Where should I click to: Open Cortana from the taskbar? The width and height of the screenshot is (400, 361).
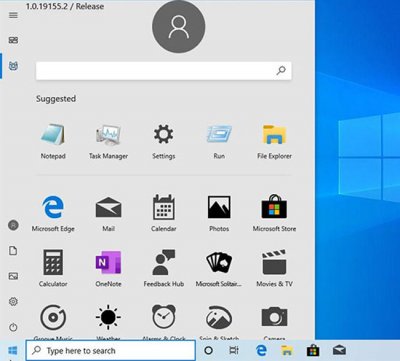(208, 350)
